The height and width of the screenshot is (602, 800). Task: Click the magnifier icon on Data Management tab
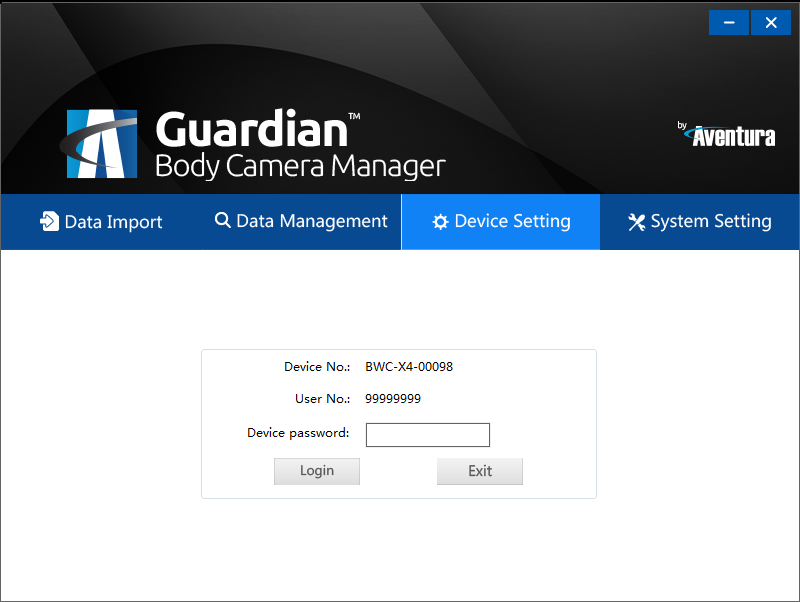(221, 221)
